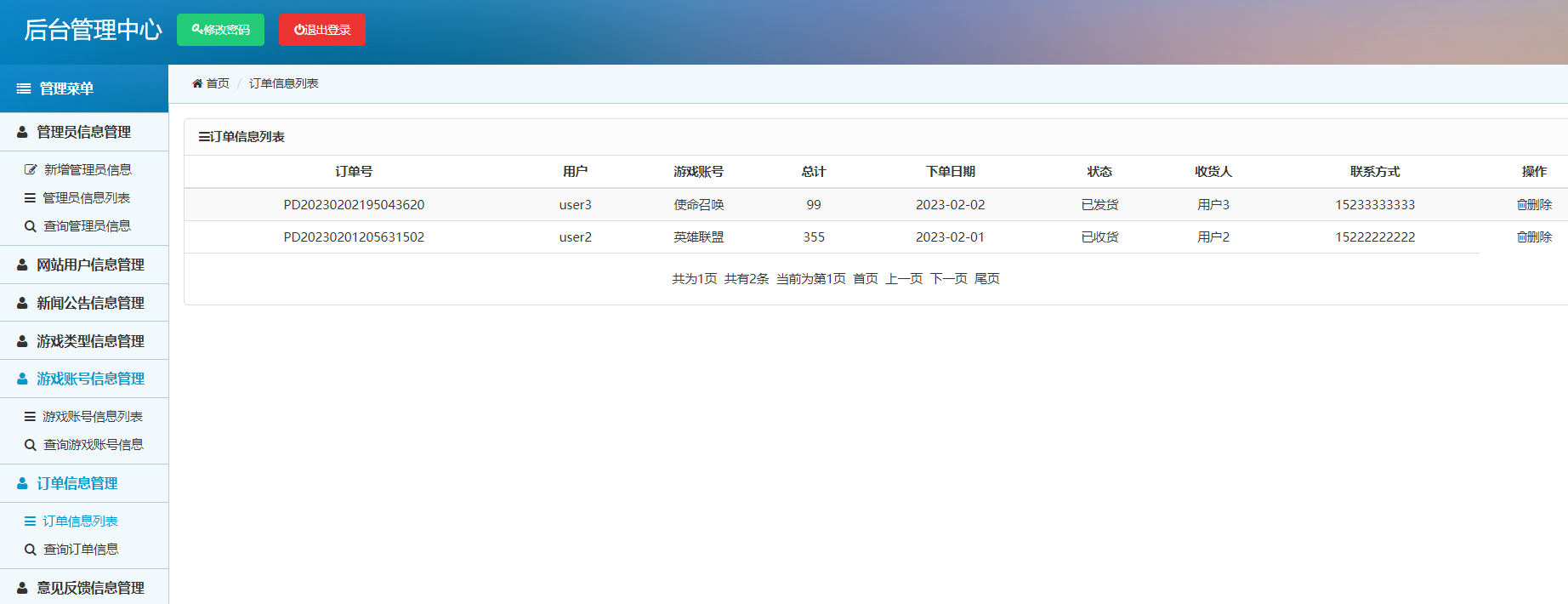This screenshot has width=1568, height=604.
Task: Go to 下一页 in pagination
Action: (x=948, y=278)
